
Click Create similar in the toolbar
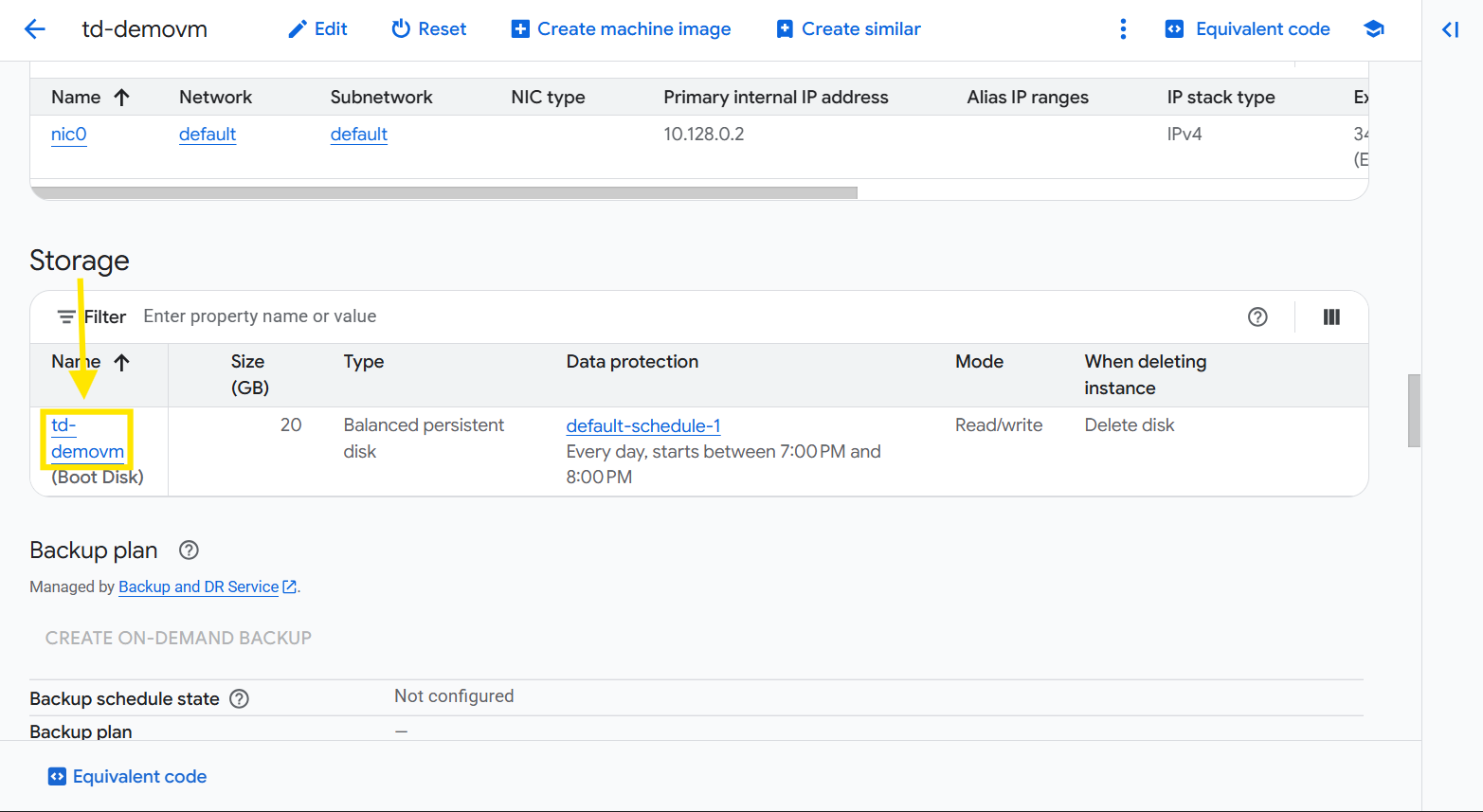click(848, 29)
